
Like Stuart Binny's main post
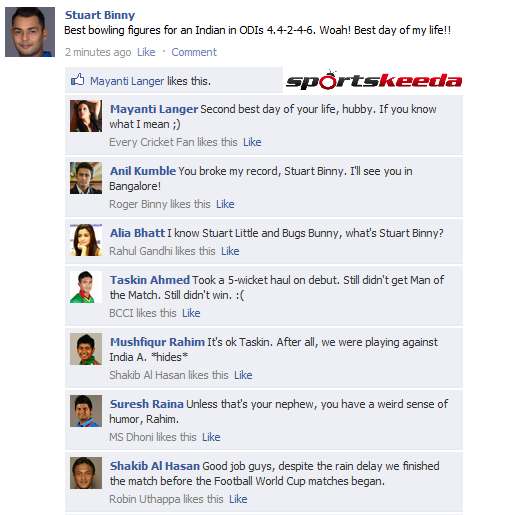tap(146, 52)
